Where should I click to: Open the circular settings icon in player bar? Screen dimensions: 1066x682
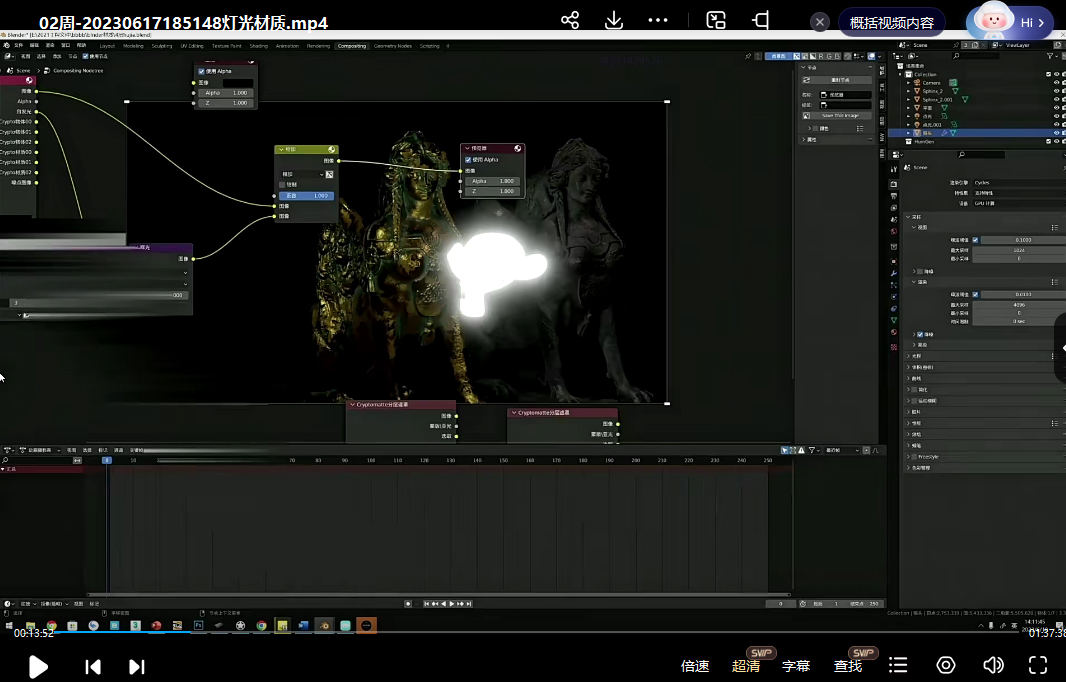point(946,665)
